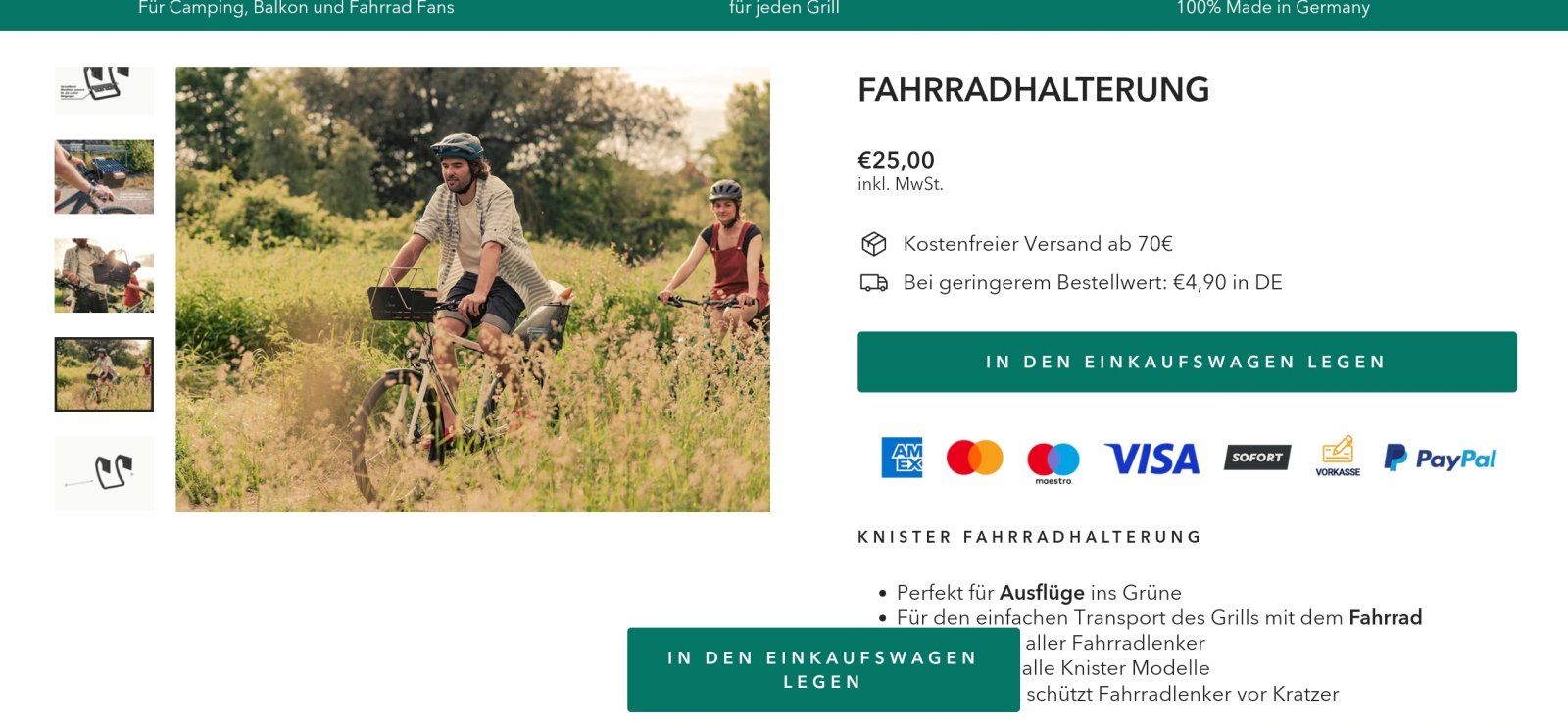Select the highlighted cyclists in field thumbnail
1568x727 pixels.
[104, 374]
